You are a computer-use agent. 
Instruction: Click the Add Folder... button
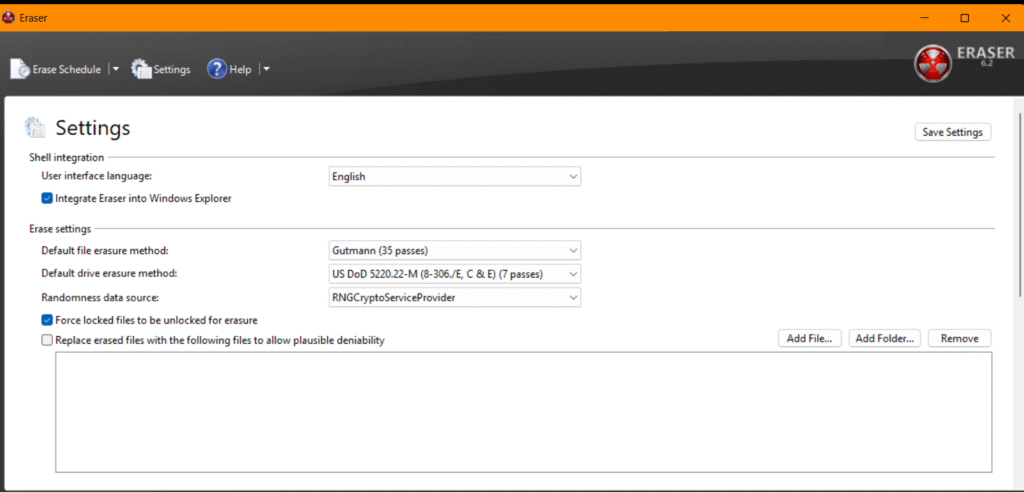(885, 338)
